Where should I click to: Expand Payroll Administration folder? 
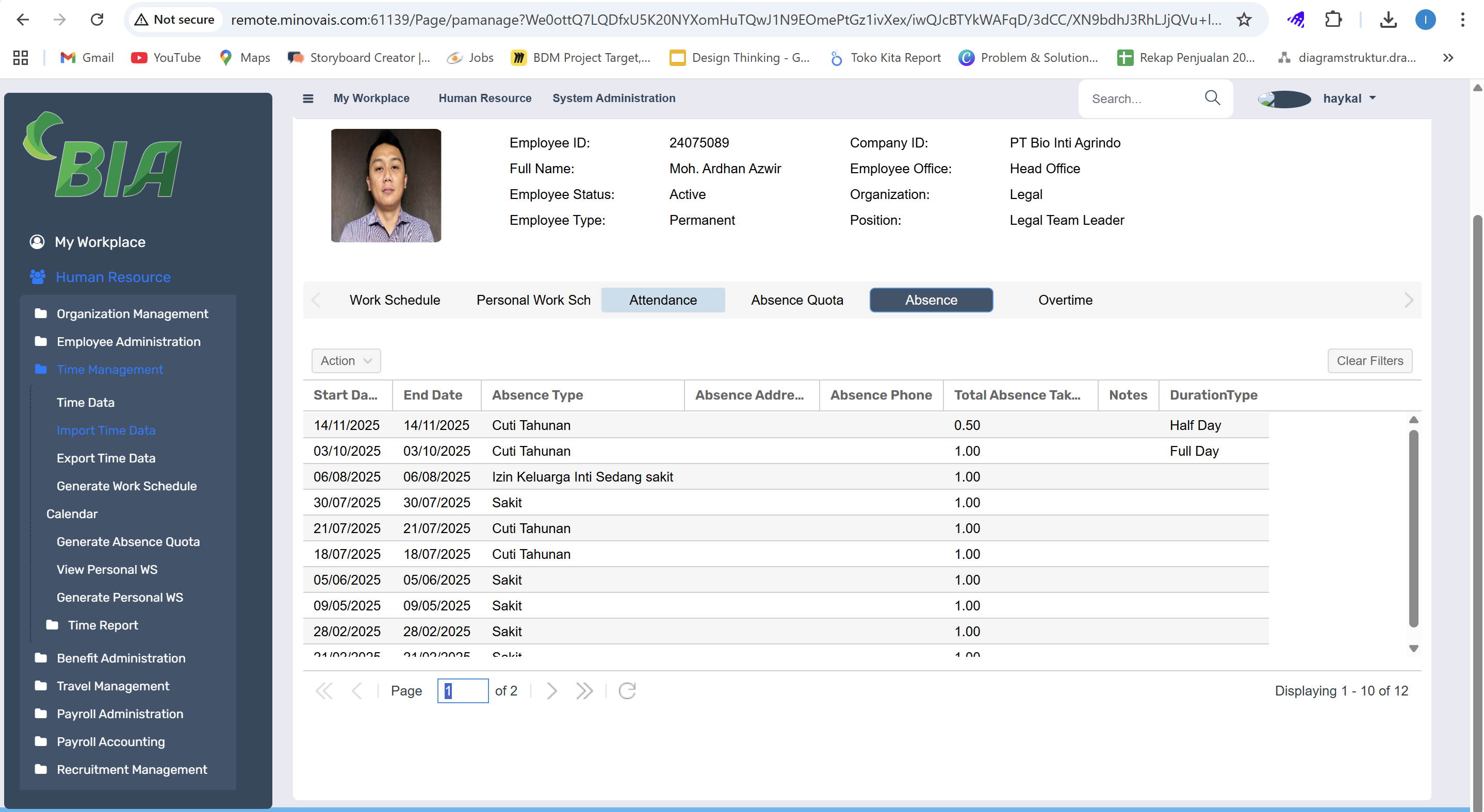tap(119, 714)
